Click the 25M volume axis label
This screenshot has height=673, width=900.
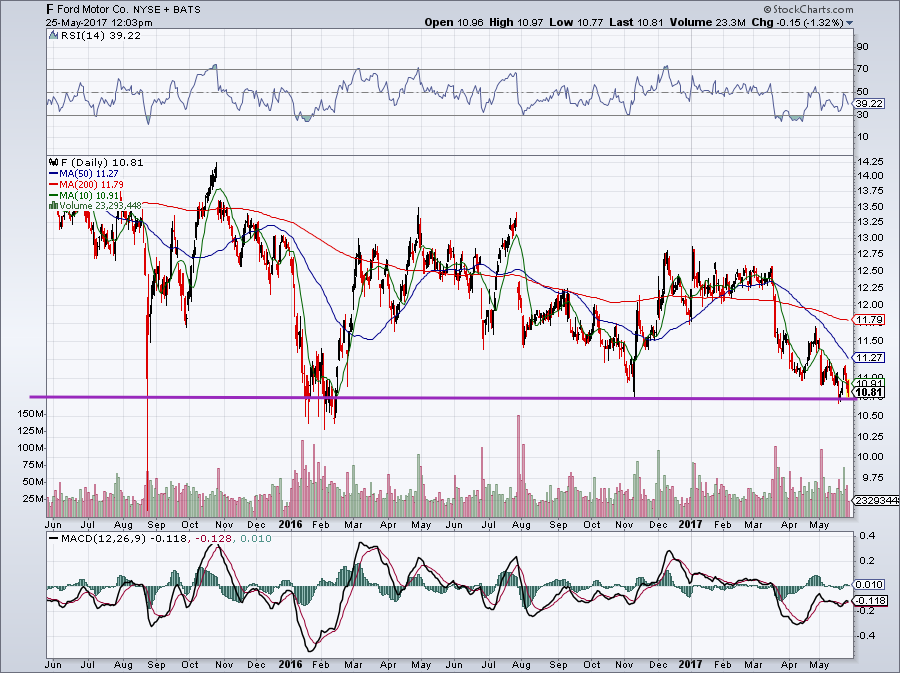click(33, 499)
